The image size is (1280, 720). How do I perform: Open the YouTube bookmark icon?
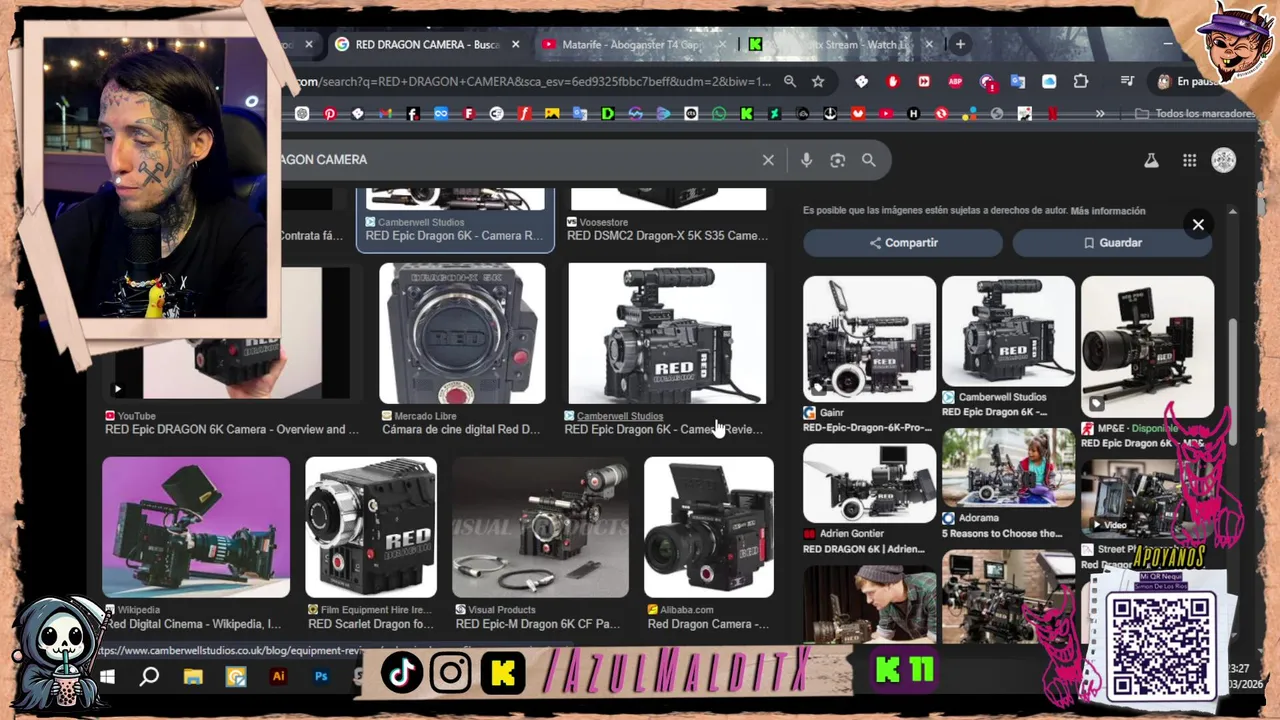(x=885, y=114)
